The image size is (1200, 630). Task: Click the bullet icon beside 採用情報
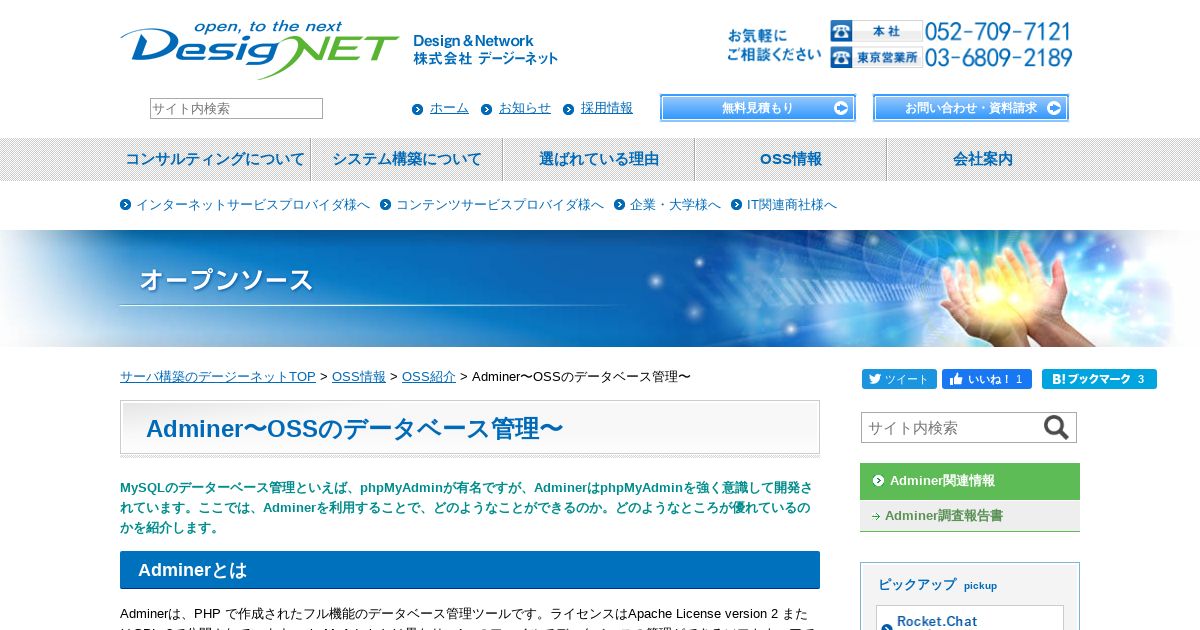point(569,109)
